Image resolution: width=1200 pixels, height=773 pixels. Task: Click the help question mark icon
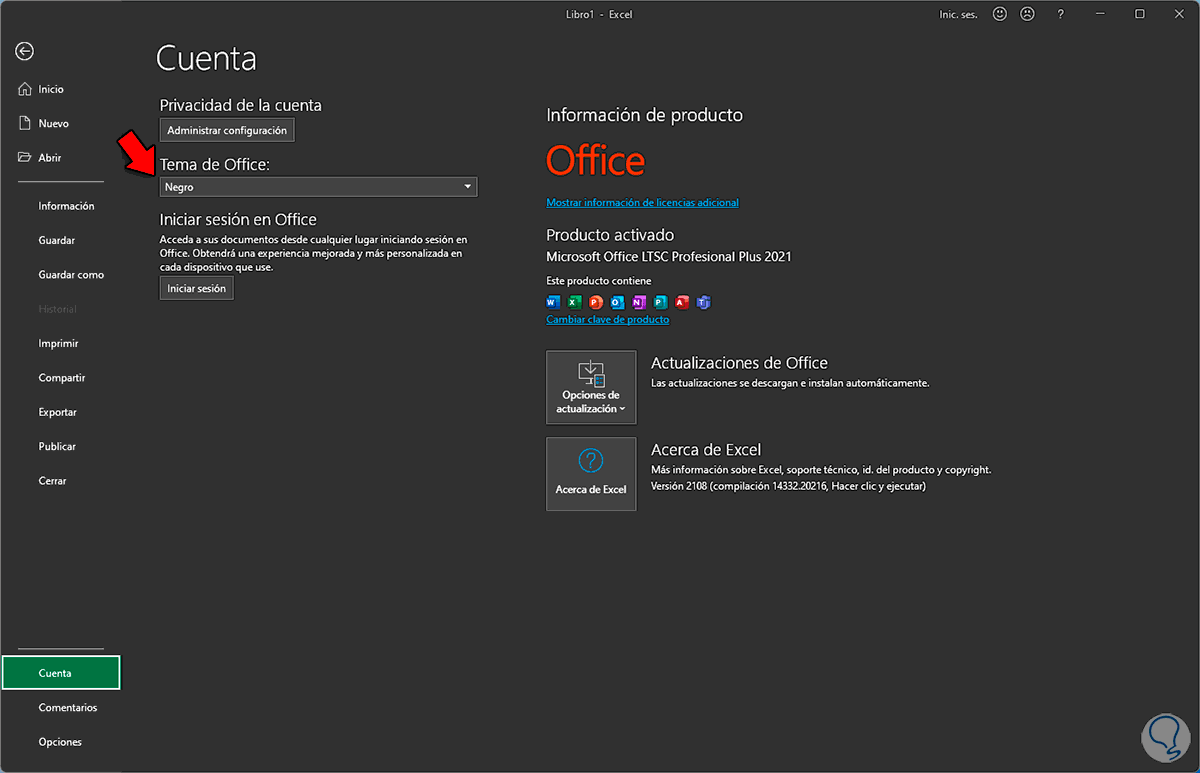tap(1061, 14)
